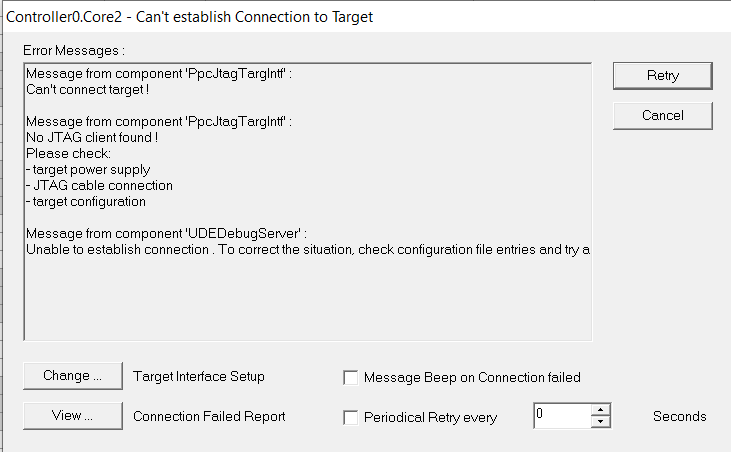View the Connection Failed Report

click(x=72, y=417)
